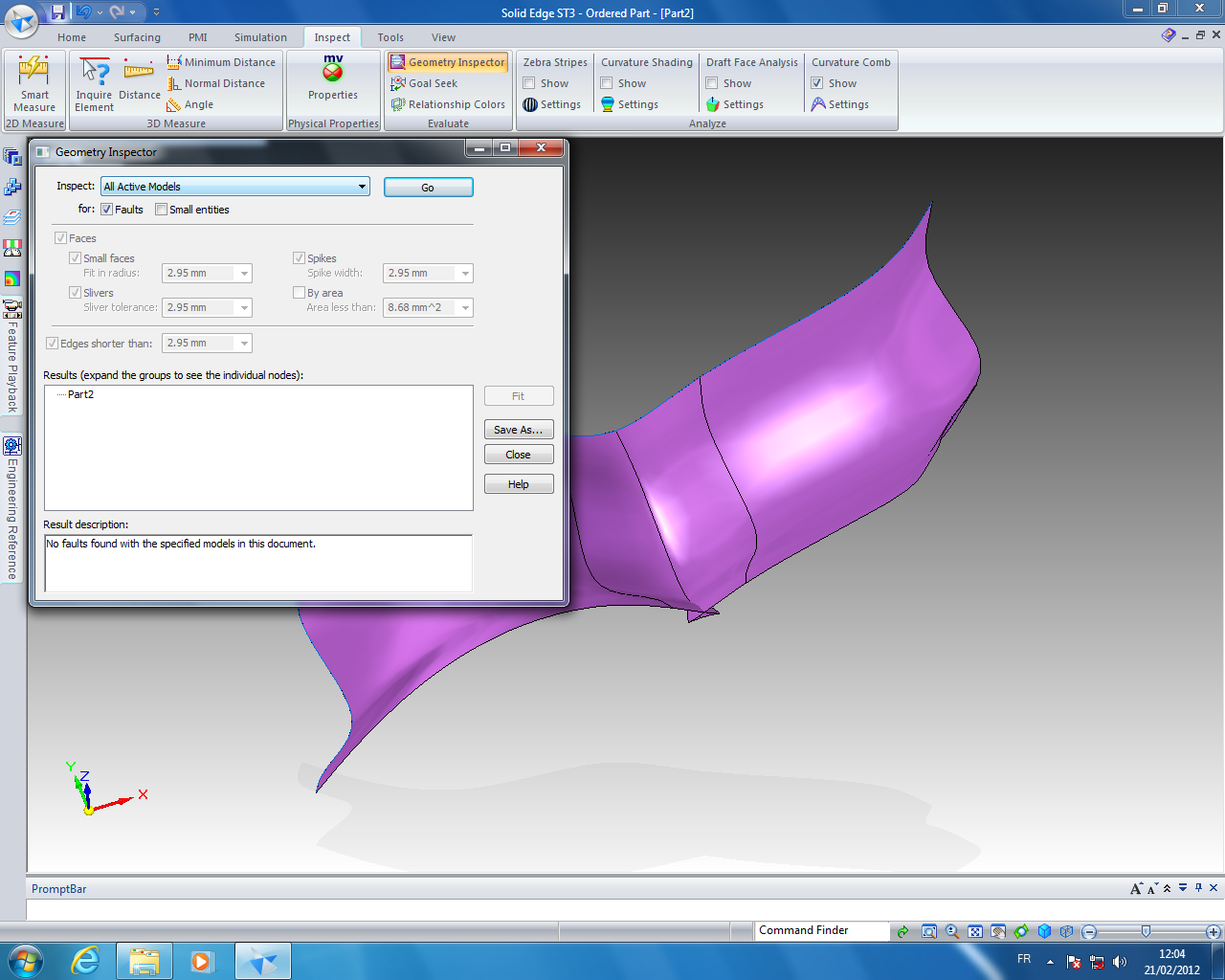
Task: Toggle Draft Face Analysis Show checkbox
Action: (x=712, y=83)
